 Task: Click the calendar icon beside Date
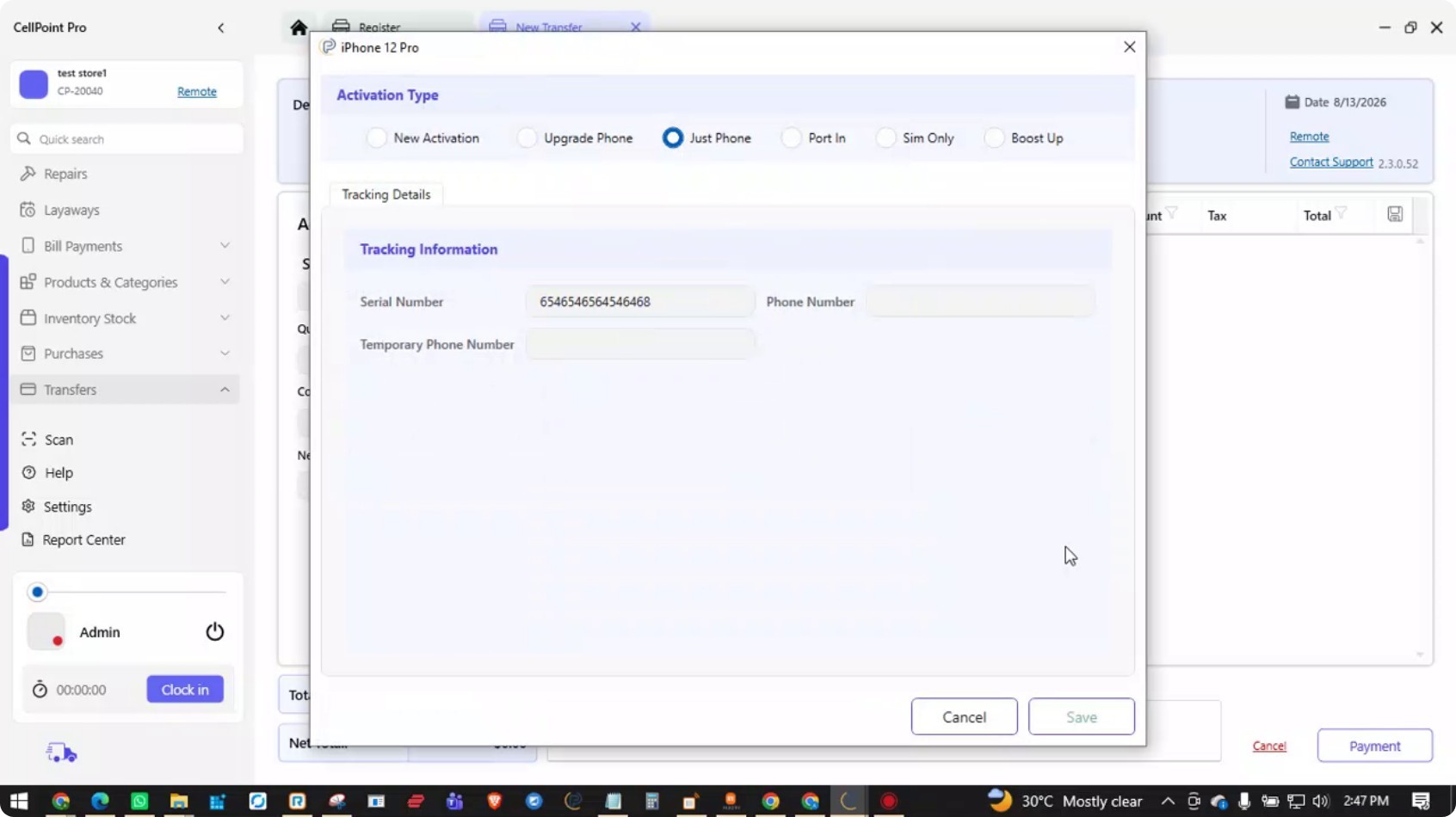pyautogui.click(x=1292, y=101)
